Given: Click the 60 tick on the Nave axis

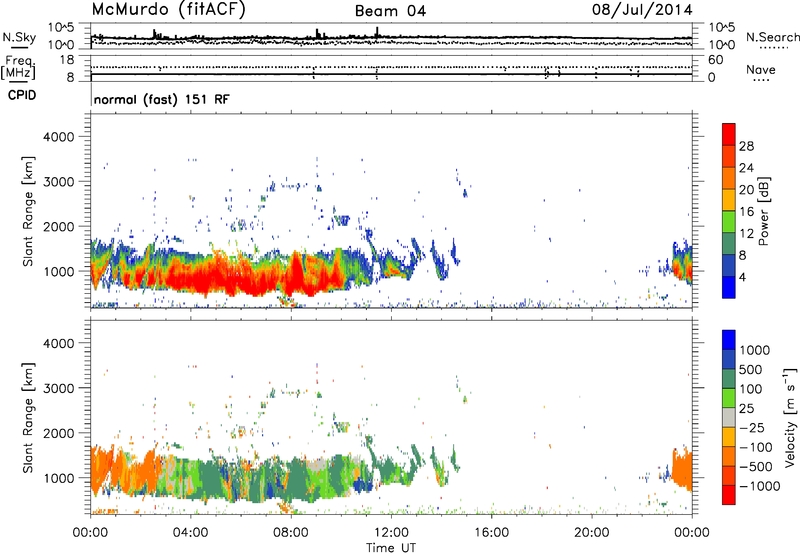Looking at the screenshot, I should tap(715, 60).
